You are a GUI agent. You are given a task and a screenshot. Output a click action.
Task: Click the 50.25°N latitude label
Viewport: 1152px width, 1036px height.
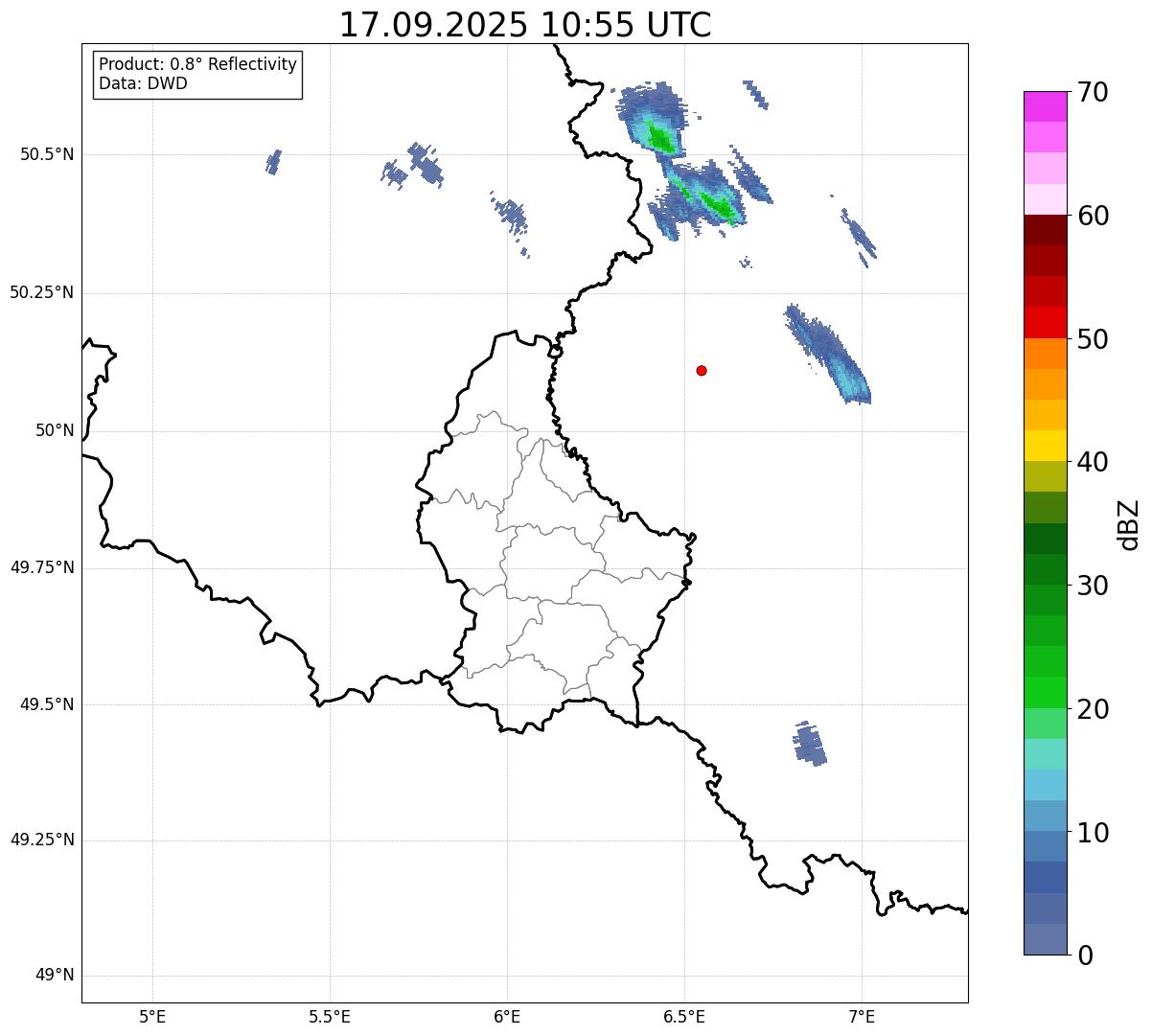click(x=42, y=292)
